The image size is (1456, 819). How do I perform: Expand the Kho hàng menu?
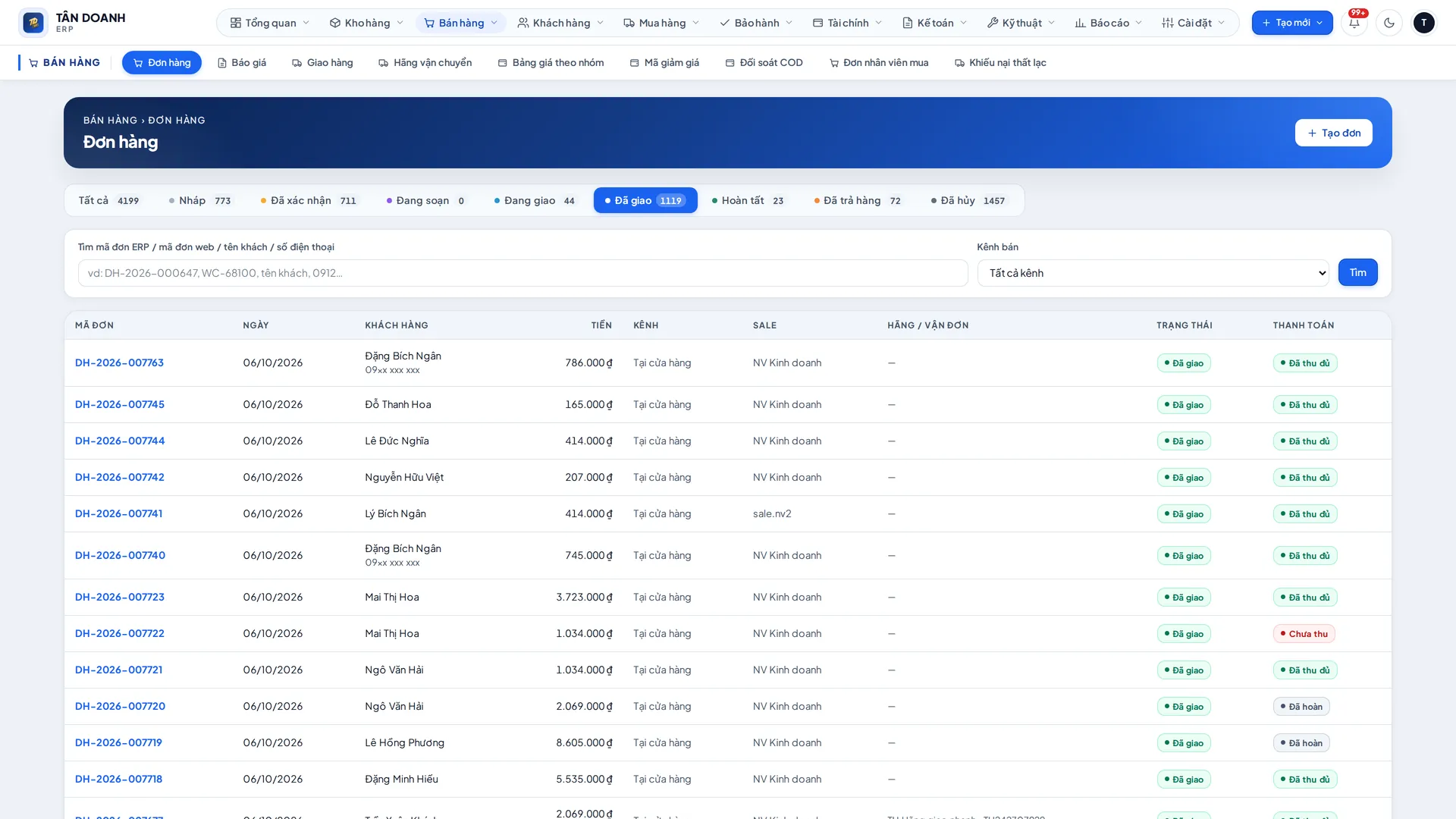(x=367, y=23)
